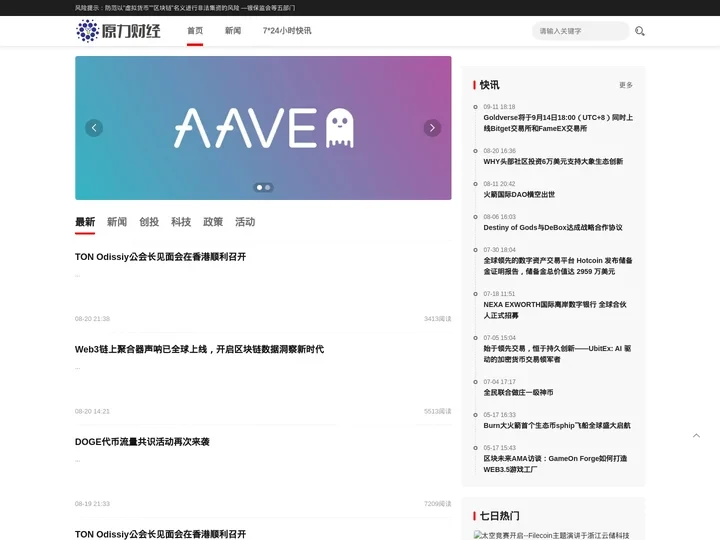Viewport: 720px width, 540px height.
Task: Click the back-to-top arrow icon
Action: click(x=697, y=435)
